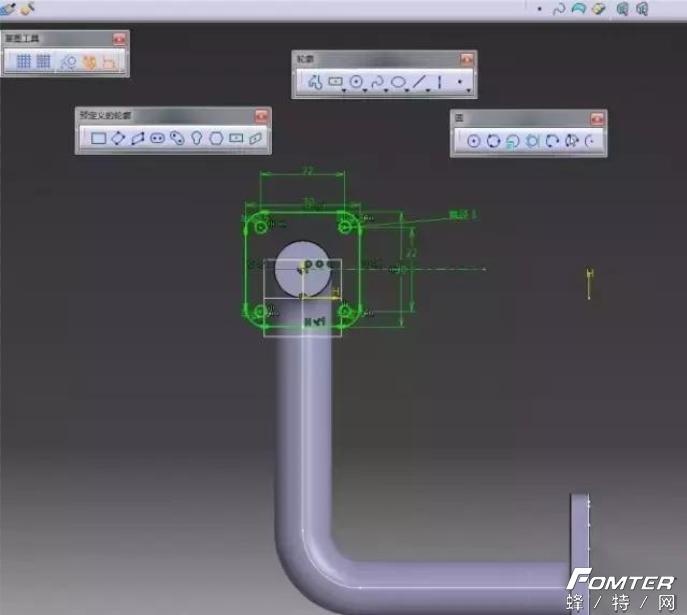This screenshot has width=687, height=615.
Task: Select the Ellipse tool
Action: point(398,82)
